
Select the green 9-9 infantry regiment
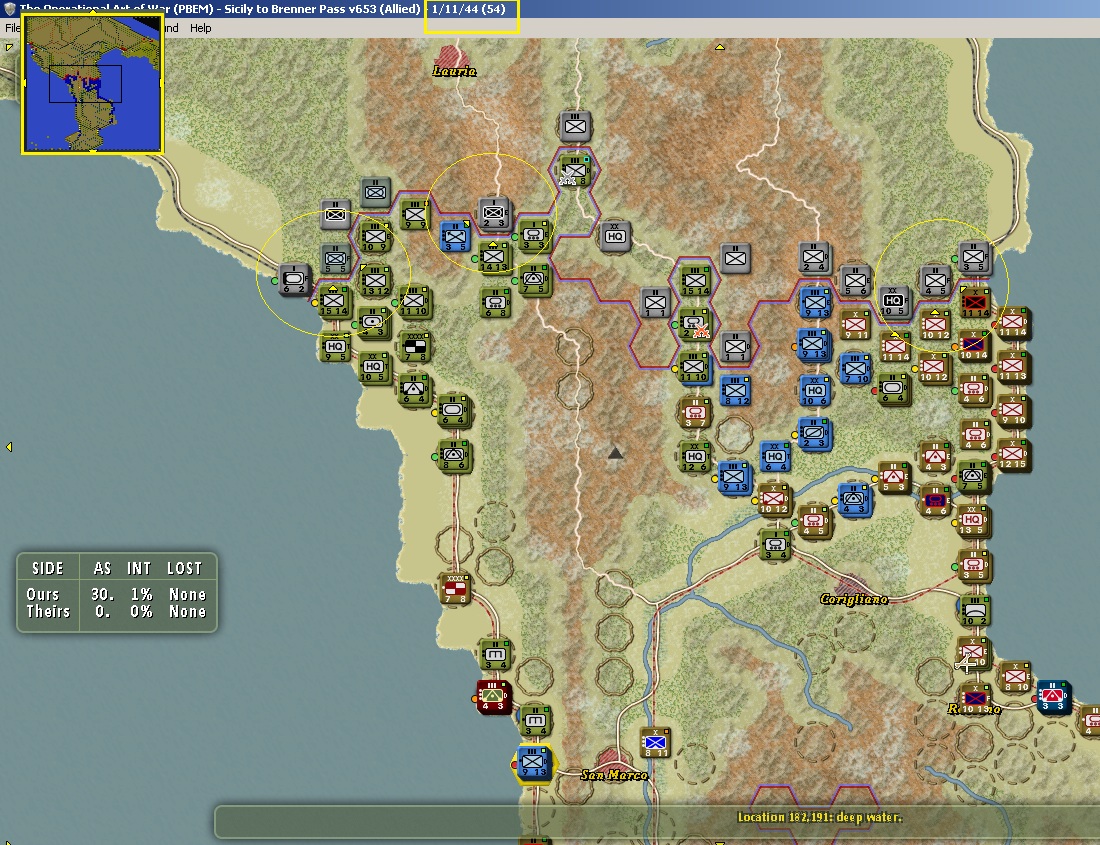(415, 215)
